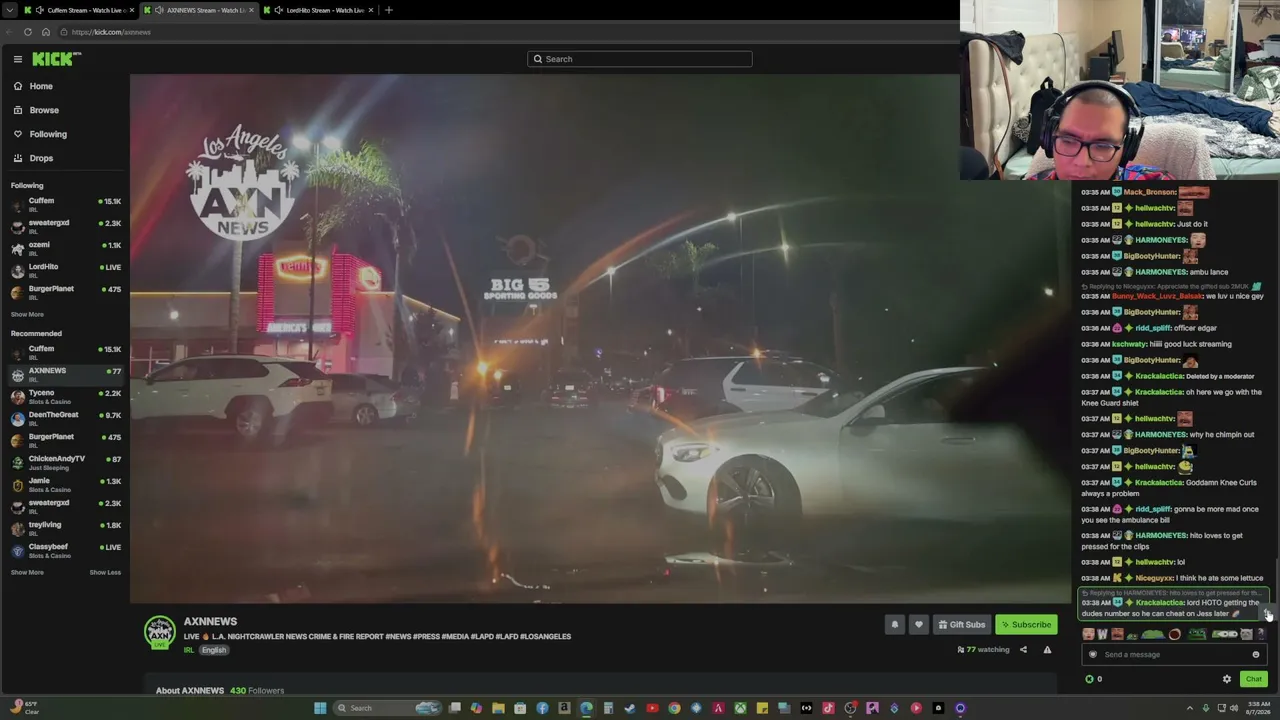The image size is (1280, 720).
Task: Mute the AXNNEWS Stream browser tab
Action: pos(159,10)
